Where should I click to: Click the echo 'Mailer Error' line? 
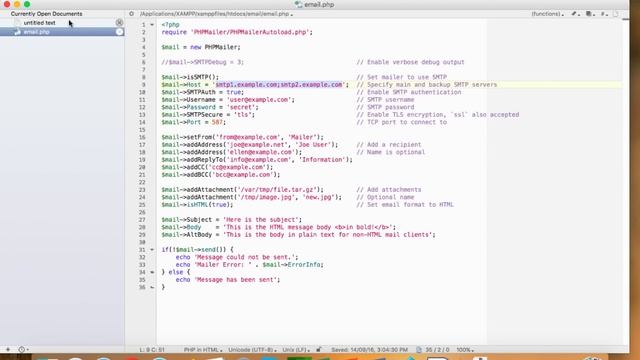coord(249,265)
